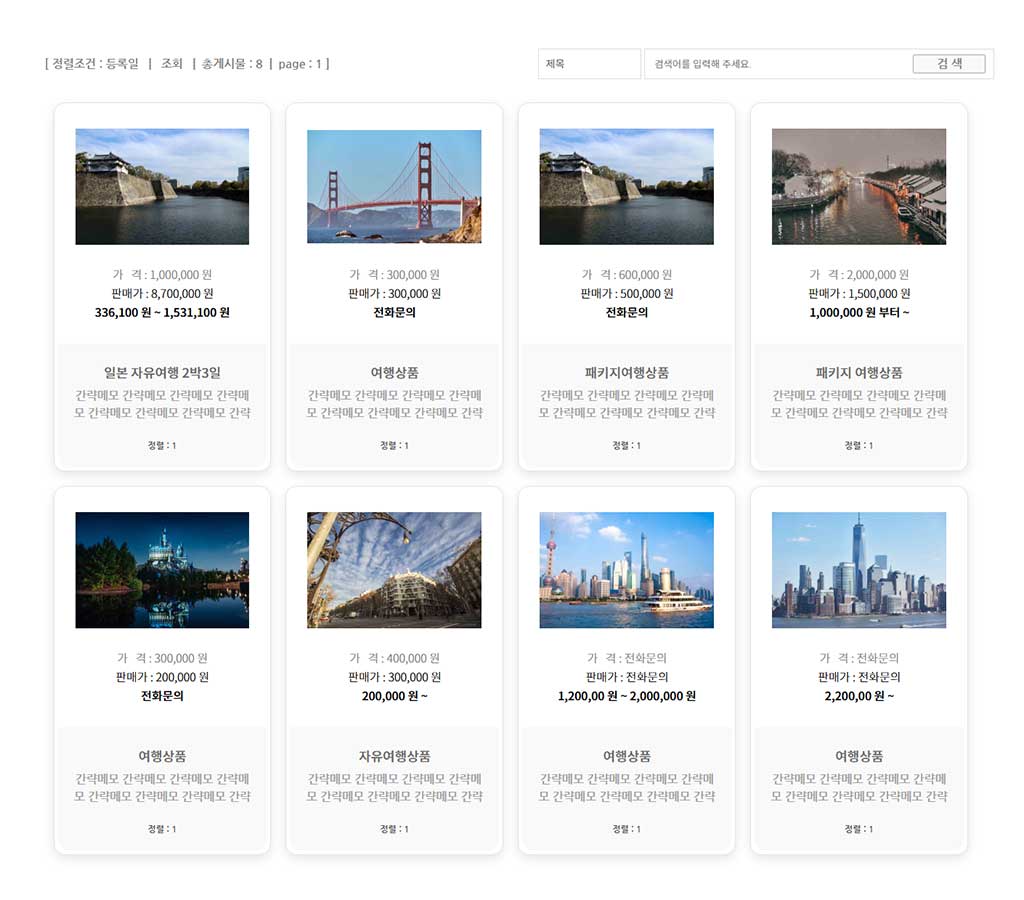Focus the 검색어를 입력해 주세요 search field
The image size is (1024, 900).
pos(777,64)
